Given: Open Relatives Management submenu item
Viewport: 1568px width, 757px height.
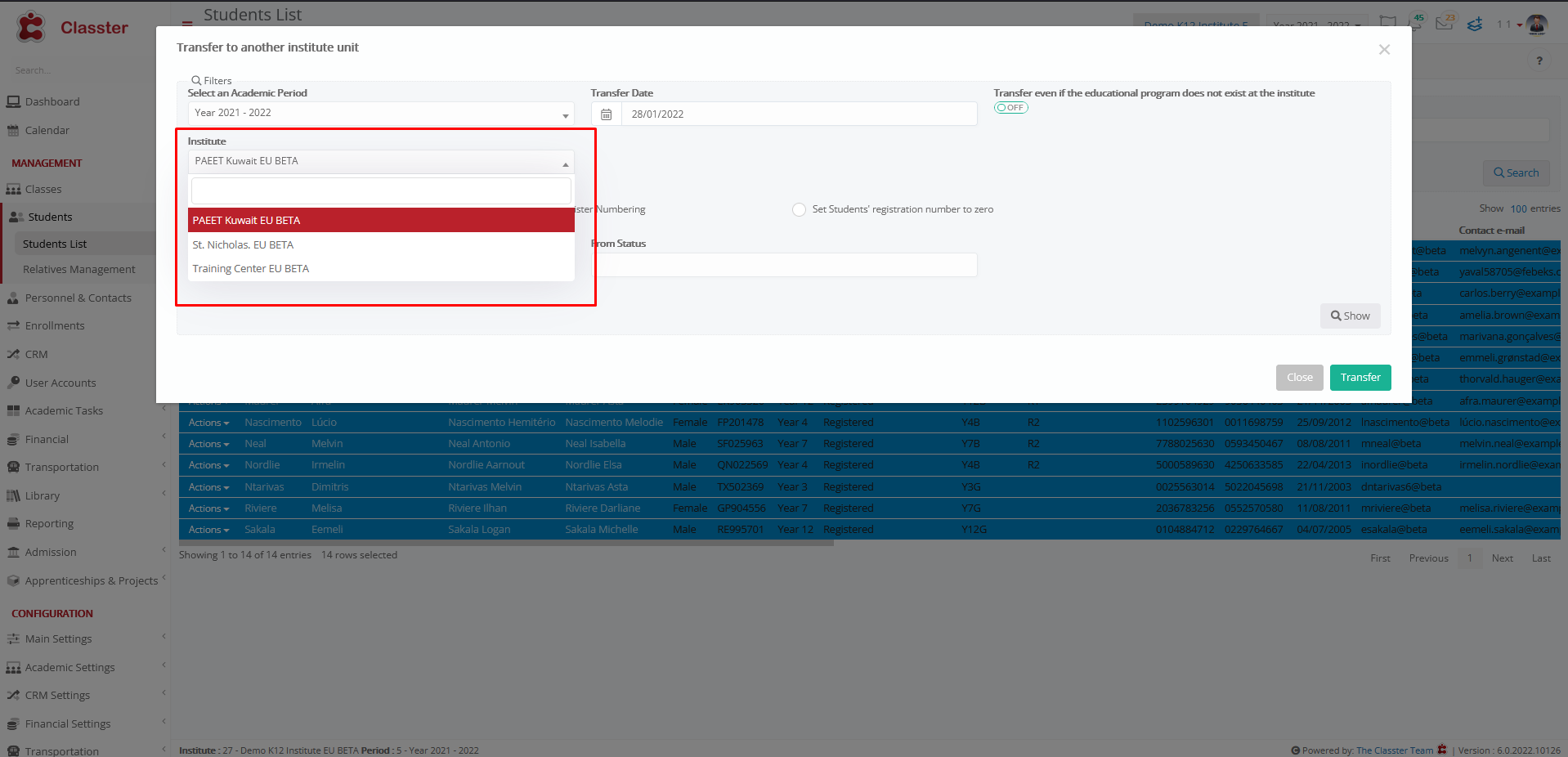Looking at the screenshot, I should tap(78, 269).
